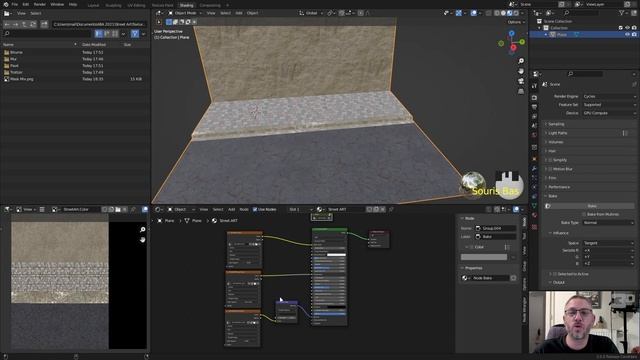Enable the Motion Blur checkbox
640x360 pixels.
pyautogui.click(x=550, y=169)
